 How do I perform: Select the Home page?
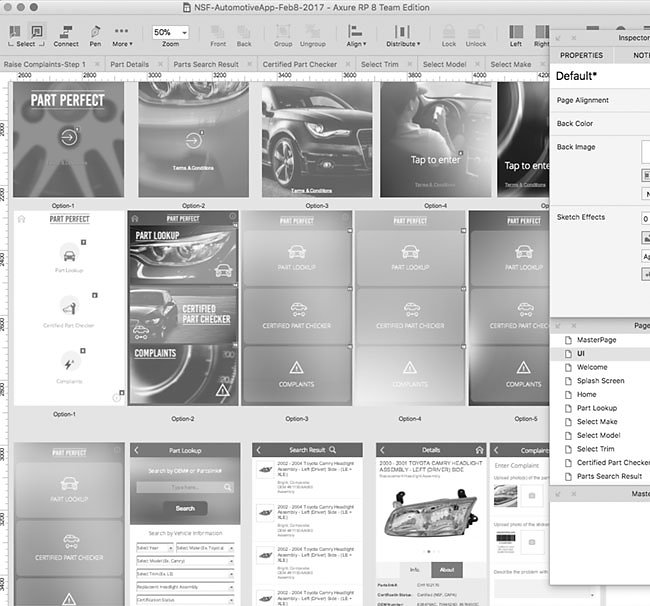tap(586, 395)
